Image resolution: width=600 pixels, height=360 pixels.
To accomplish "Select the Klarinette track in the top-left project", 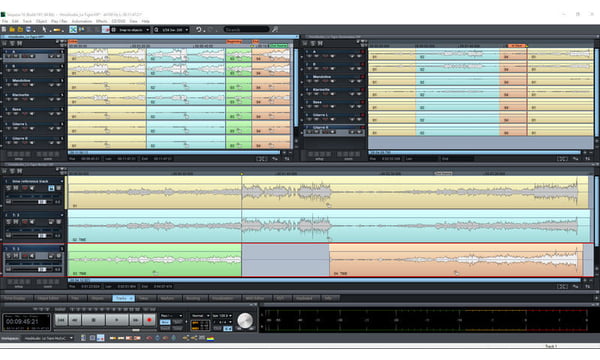I will click(21, 95).
